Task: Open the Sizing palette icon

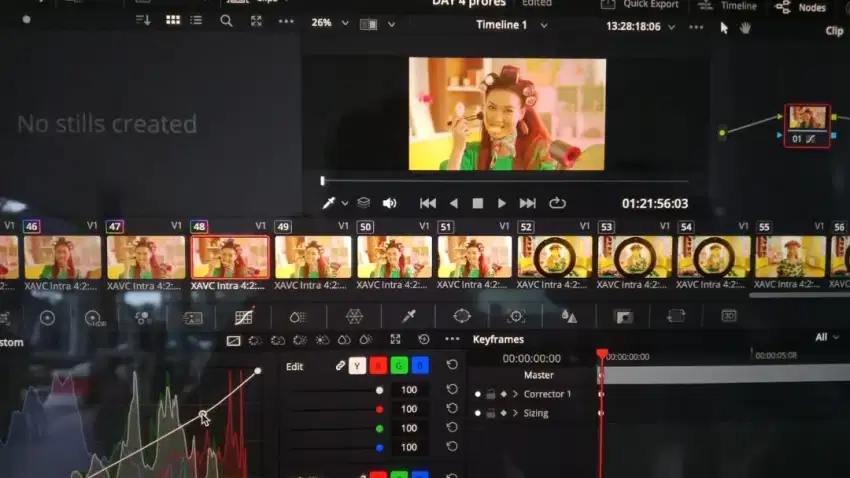Action: click(676, 315)
